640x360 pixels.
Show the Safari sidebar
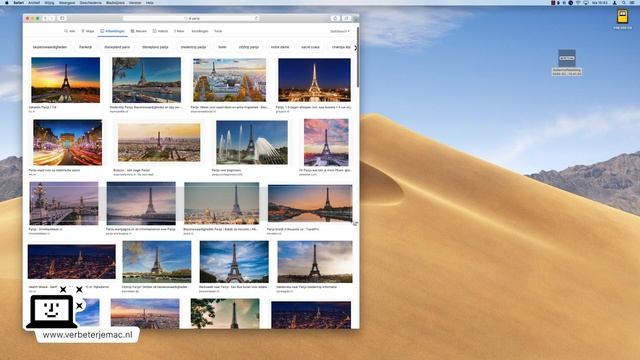click(62, 18)
